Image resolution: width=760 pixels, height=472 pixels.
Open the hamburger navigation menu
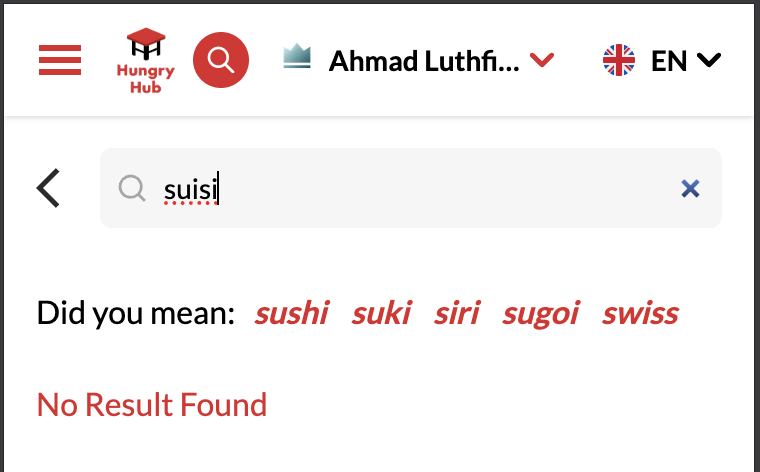[60, 60]
